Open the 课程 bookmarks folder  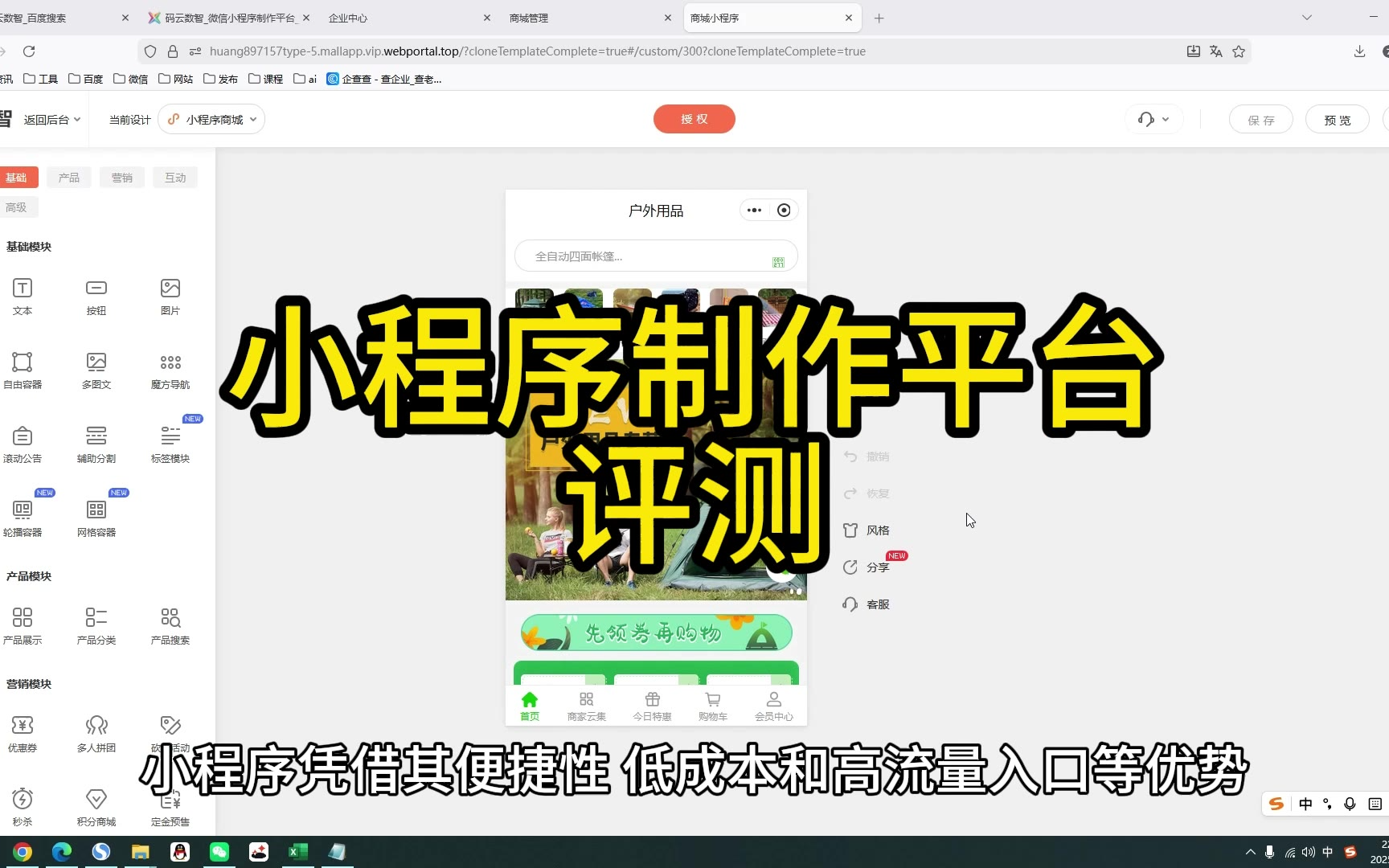(x=266, y=79)
